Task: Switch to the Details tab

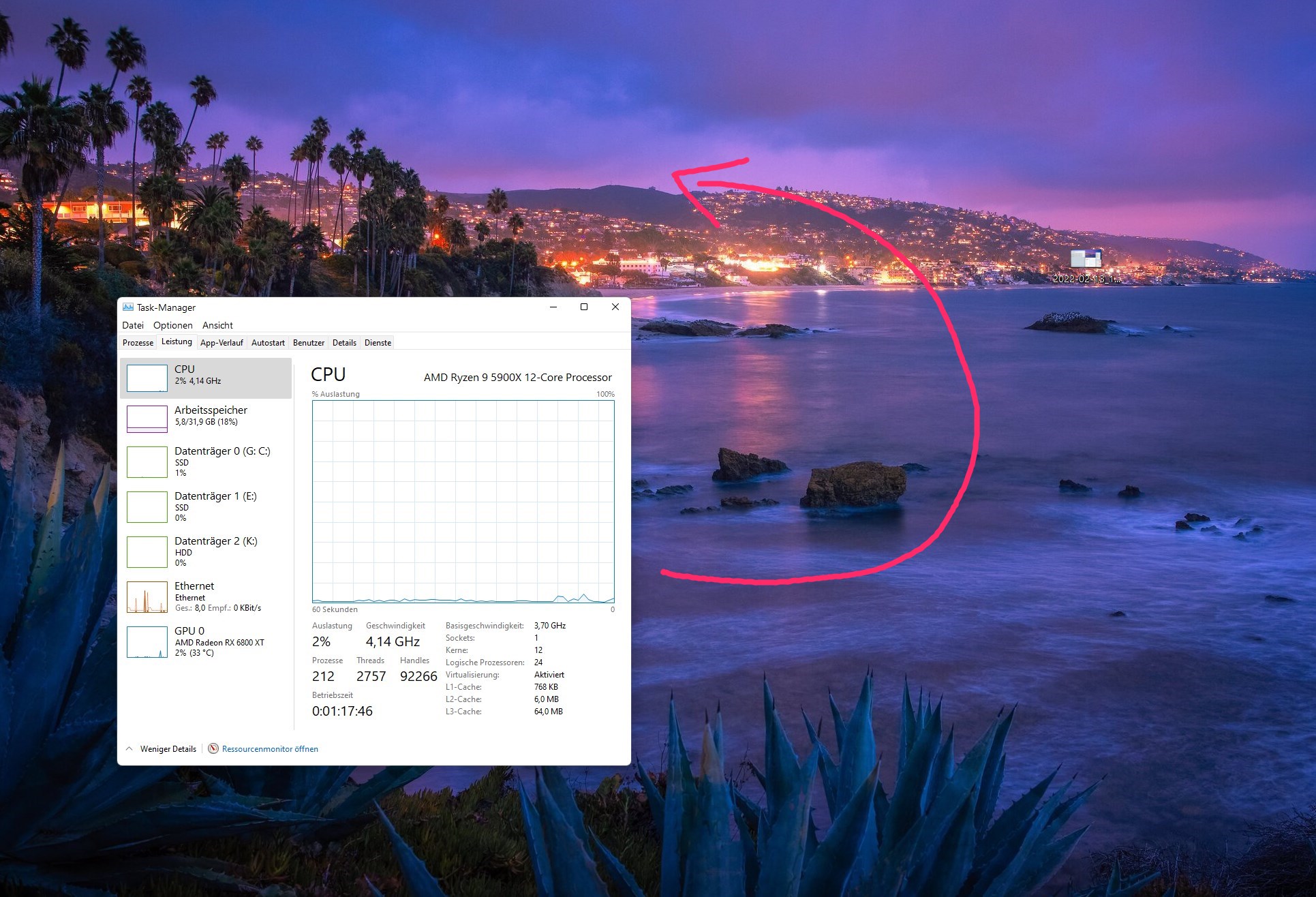Action: pos(344,343)
